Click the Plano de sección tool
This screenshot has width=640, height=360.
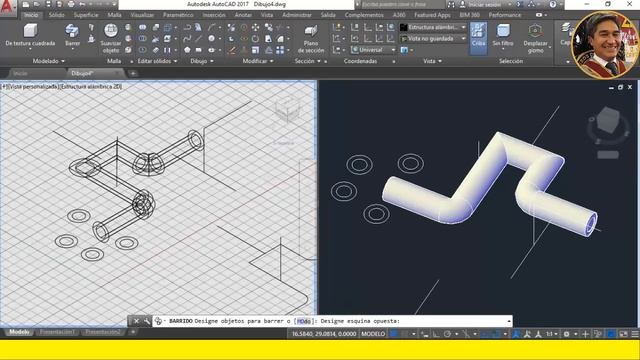click(311, 38)
